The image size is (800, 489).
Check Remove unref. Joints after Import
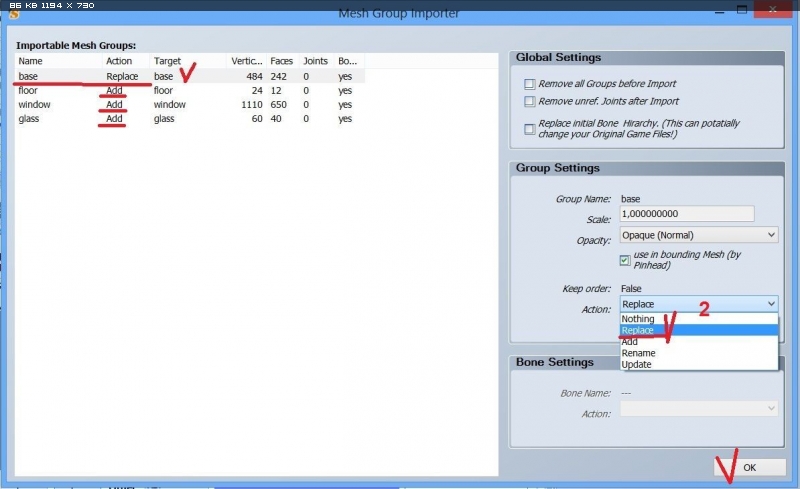pyautogui.click(x=529, y=101)
